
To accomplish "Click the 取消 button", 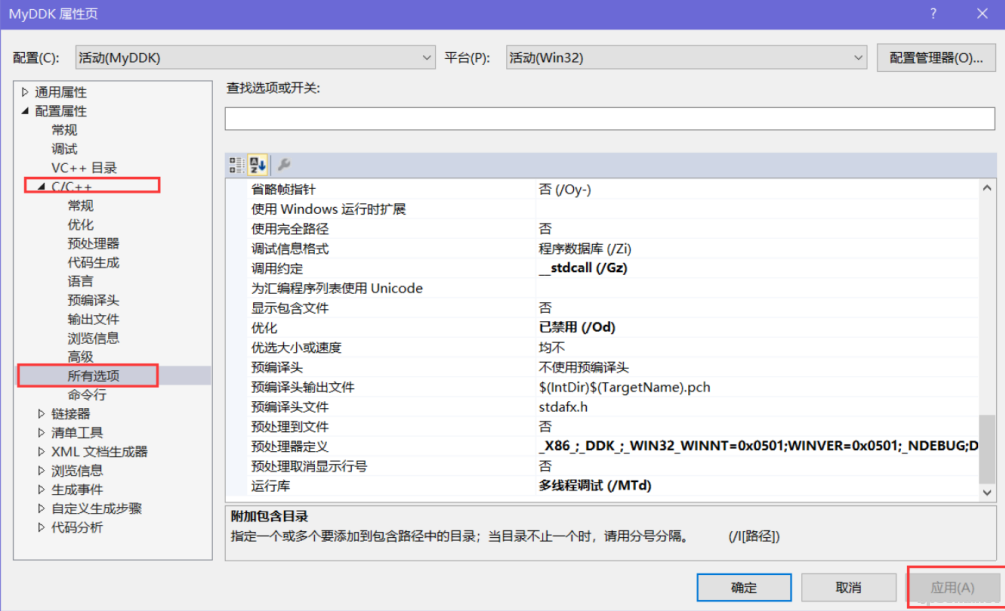I will pos(848,587).
